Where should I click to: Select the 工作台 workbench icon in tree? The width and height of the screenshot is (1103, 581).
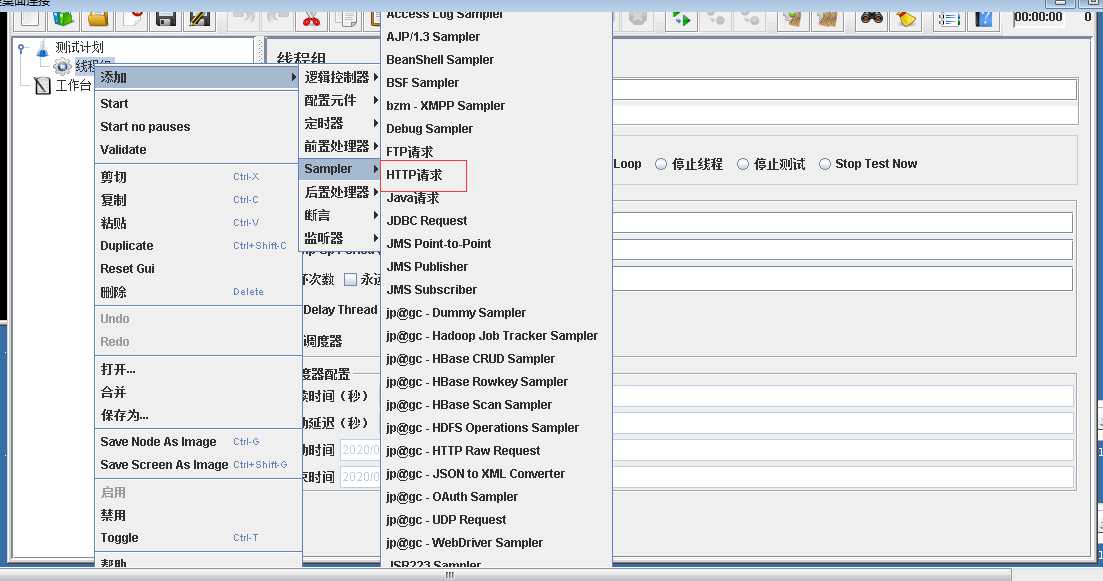(42, 86)
